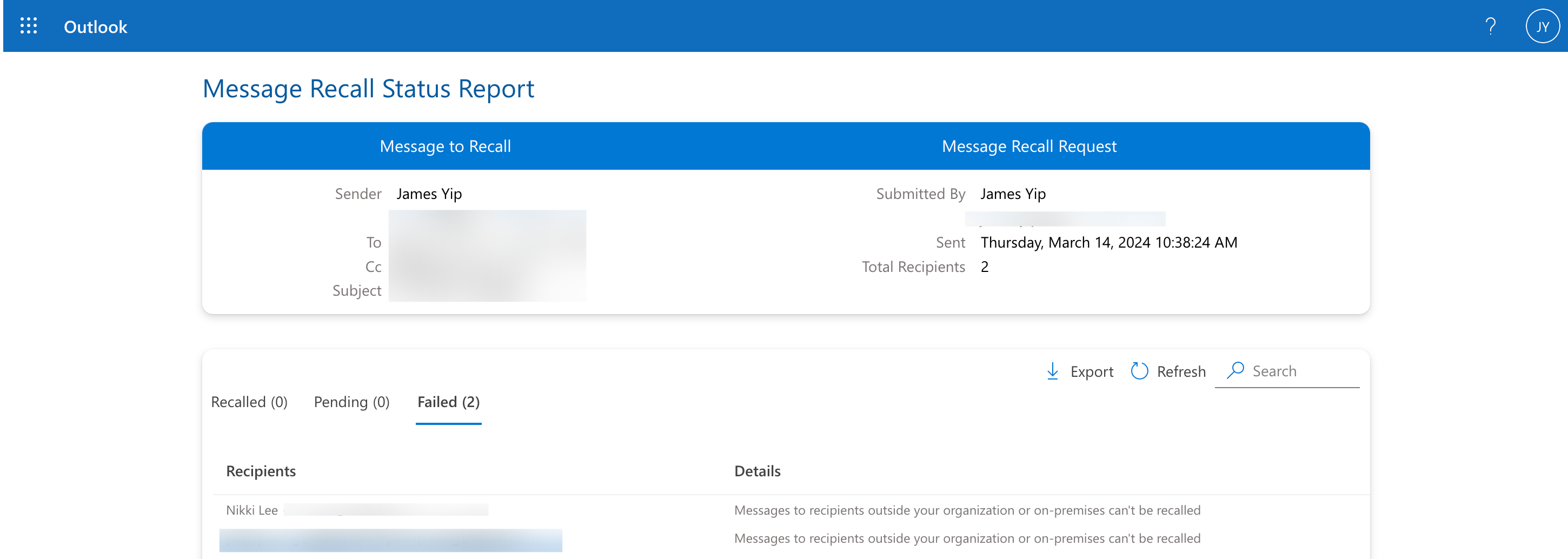Viewport: 1568px width, 559px height.
Task: Click the Export button
Action: (1092, 371)
